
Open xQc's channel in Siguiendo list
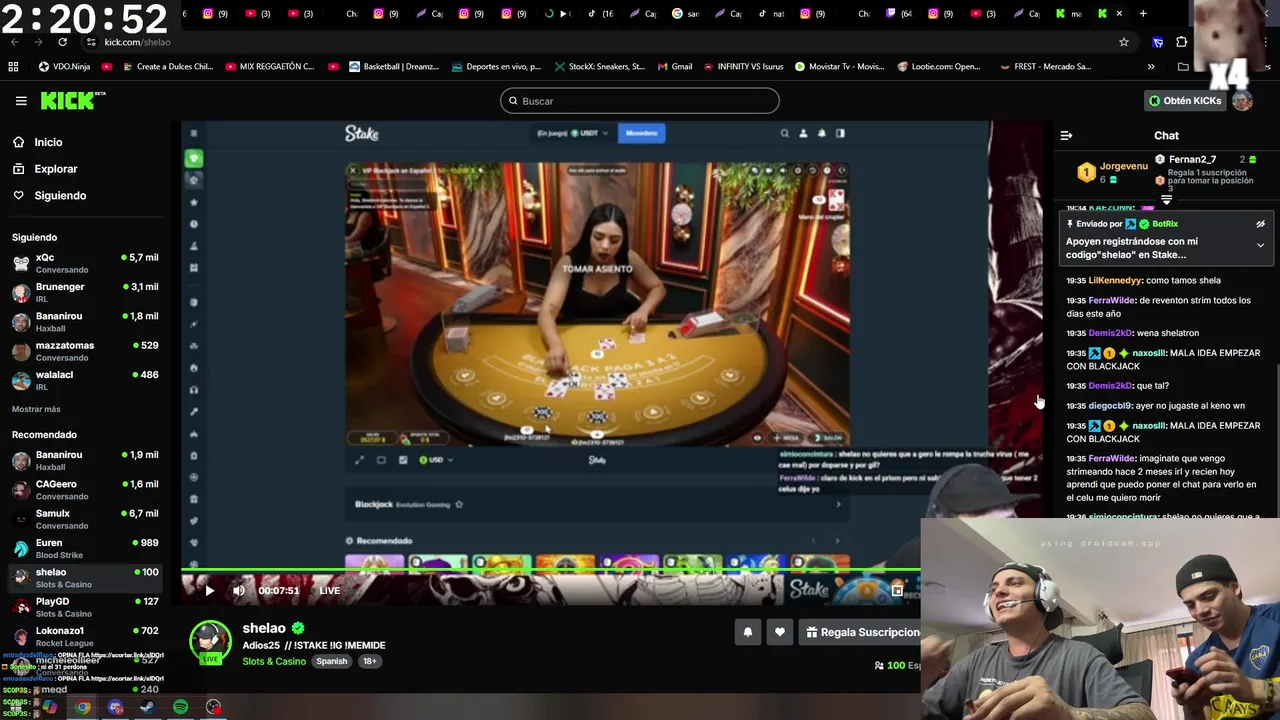point(85,263)
